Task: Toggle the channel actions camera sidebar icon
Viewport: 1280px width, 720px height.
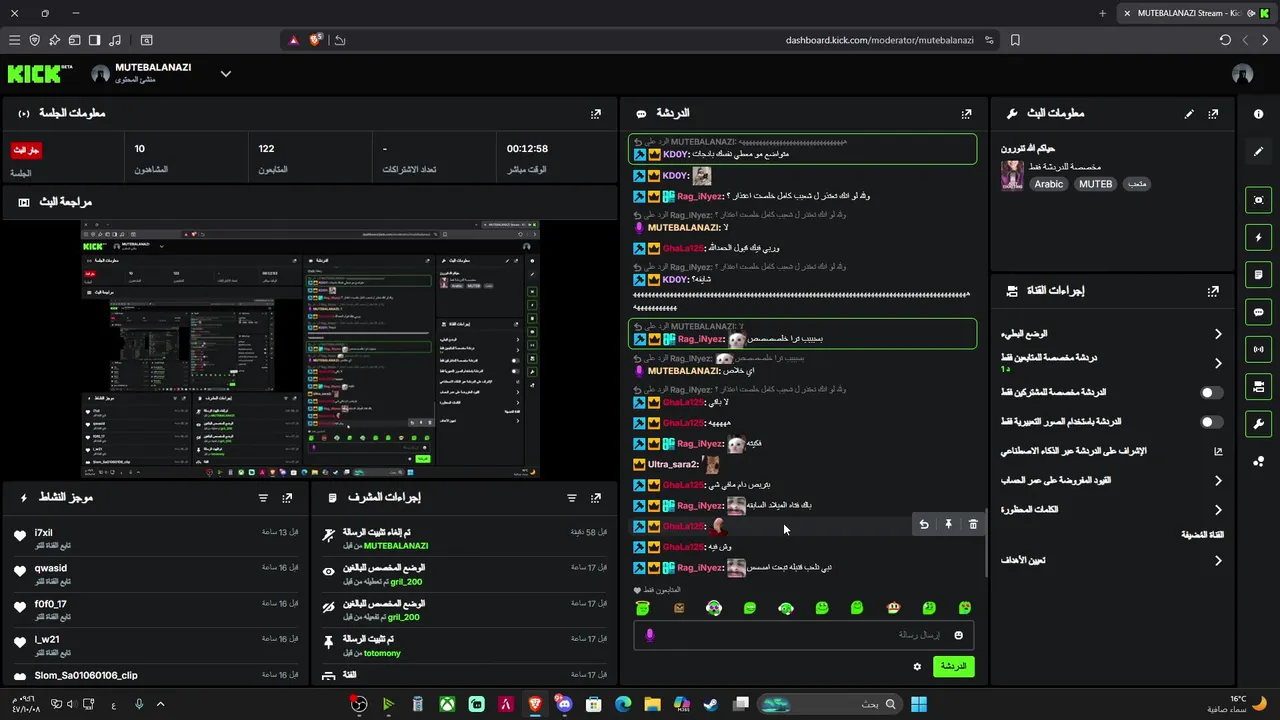Action: coord(1258,386)
